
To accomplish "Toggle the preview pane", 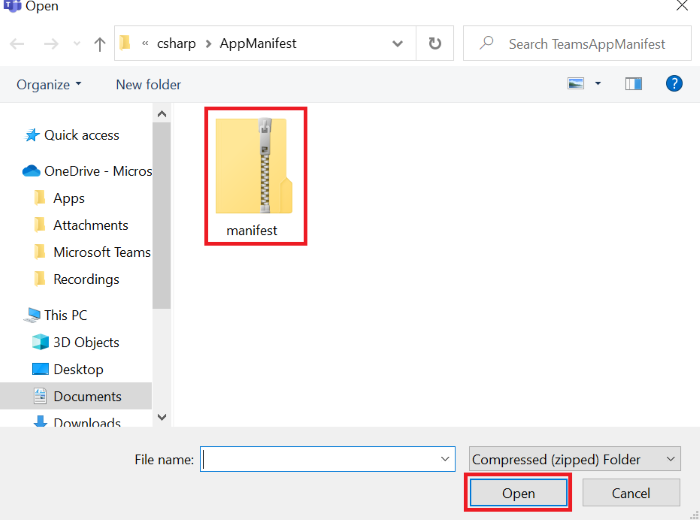I will pyautogui.click(x=633, y=83).
